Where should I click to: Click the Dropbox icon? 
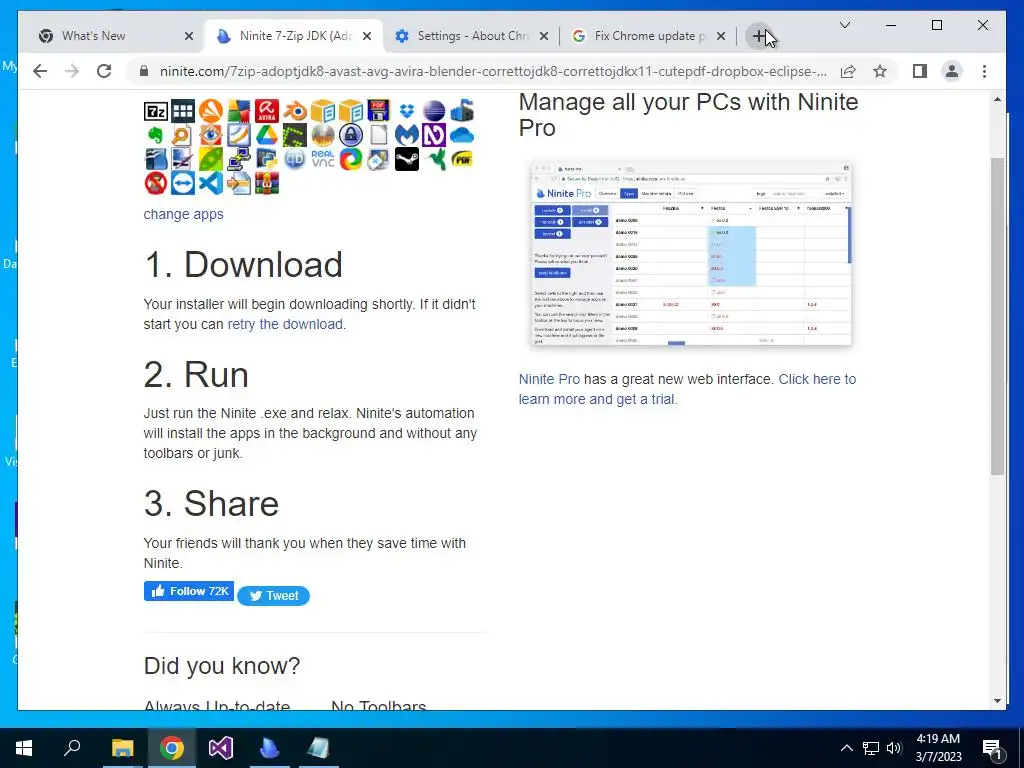point(406,112)
